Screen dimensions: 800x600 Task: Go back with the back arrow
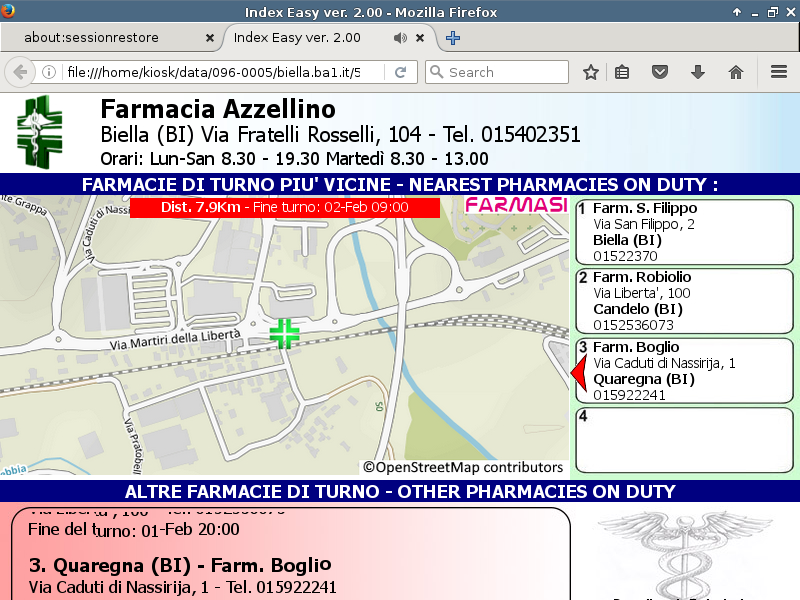coord(19,72)
